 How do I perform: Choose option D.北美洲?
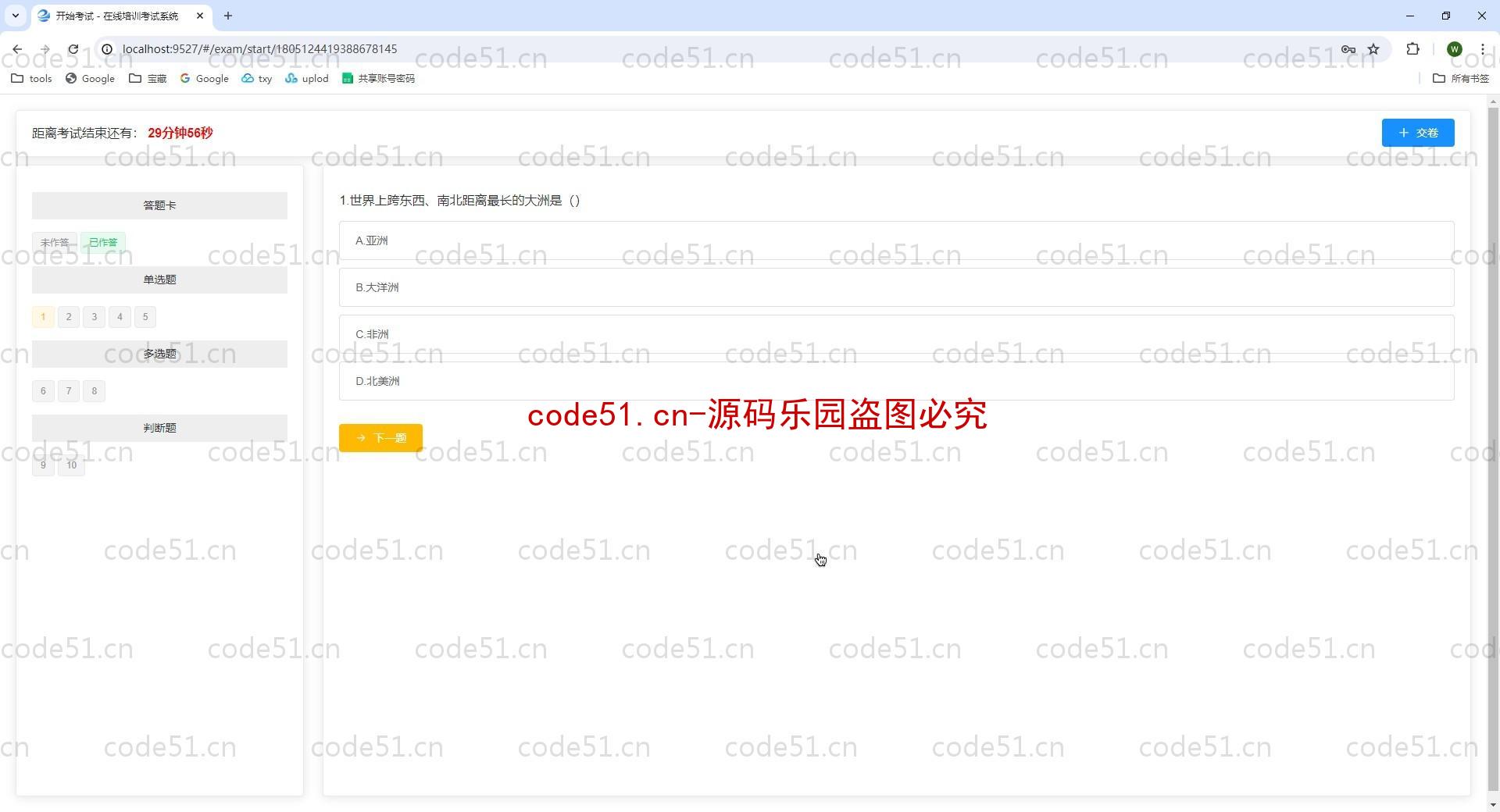point(896,381)
